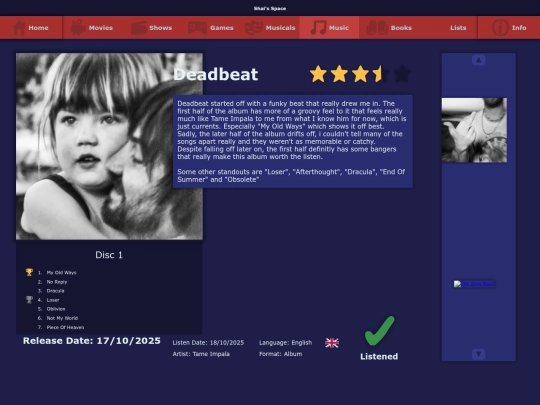This screenshot has width=540, height=405.
Task: Click the game controller icon beside Games
Action: (197, 28)
